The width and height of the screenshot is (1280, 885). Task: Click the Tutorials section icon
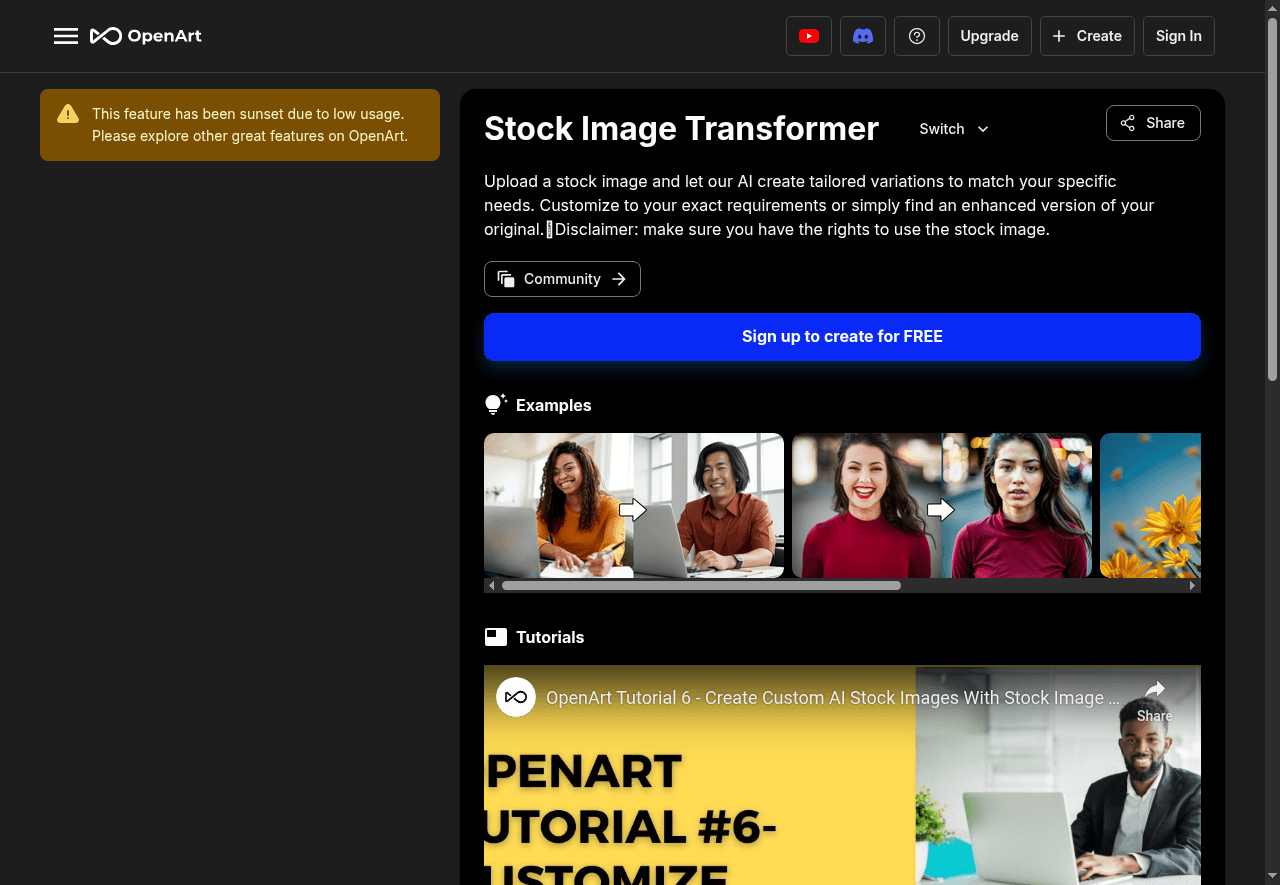click(x=495, y=636)
